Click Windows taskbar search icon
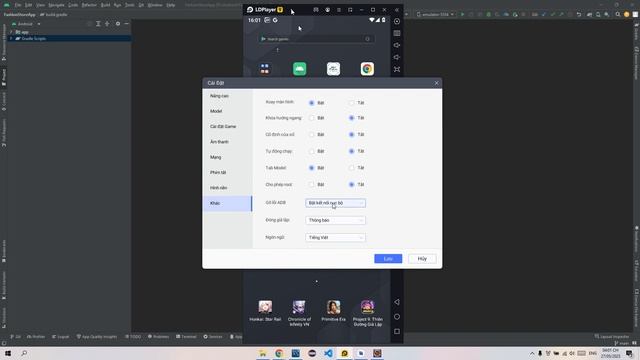The width and height of the screenshot is (640, 360). [24, 353]
